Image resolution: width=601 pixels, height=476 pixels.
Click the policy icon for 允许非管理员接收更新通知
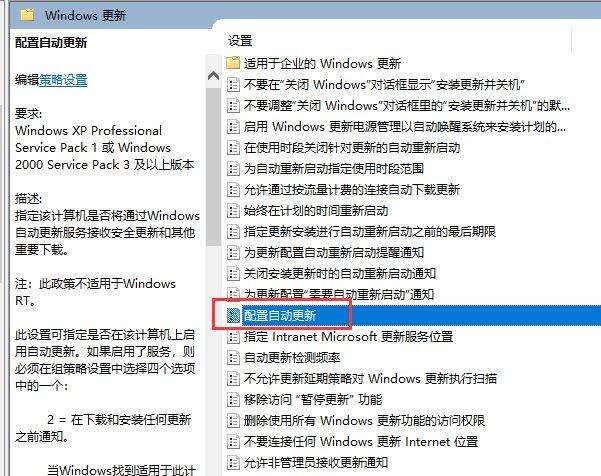(233, 463)
